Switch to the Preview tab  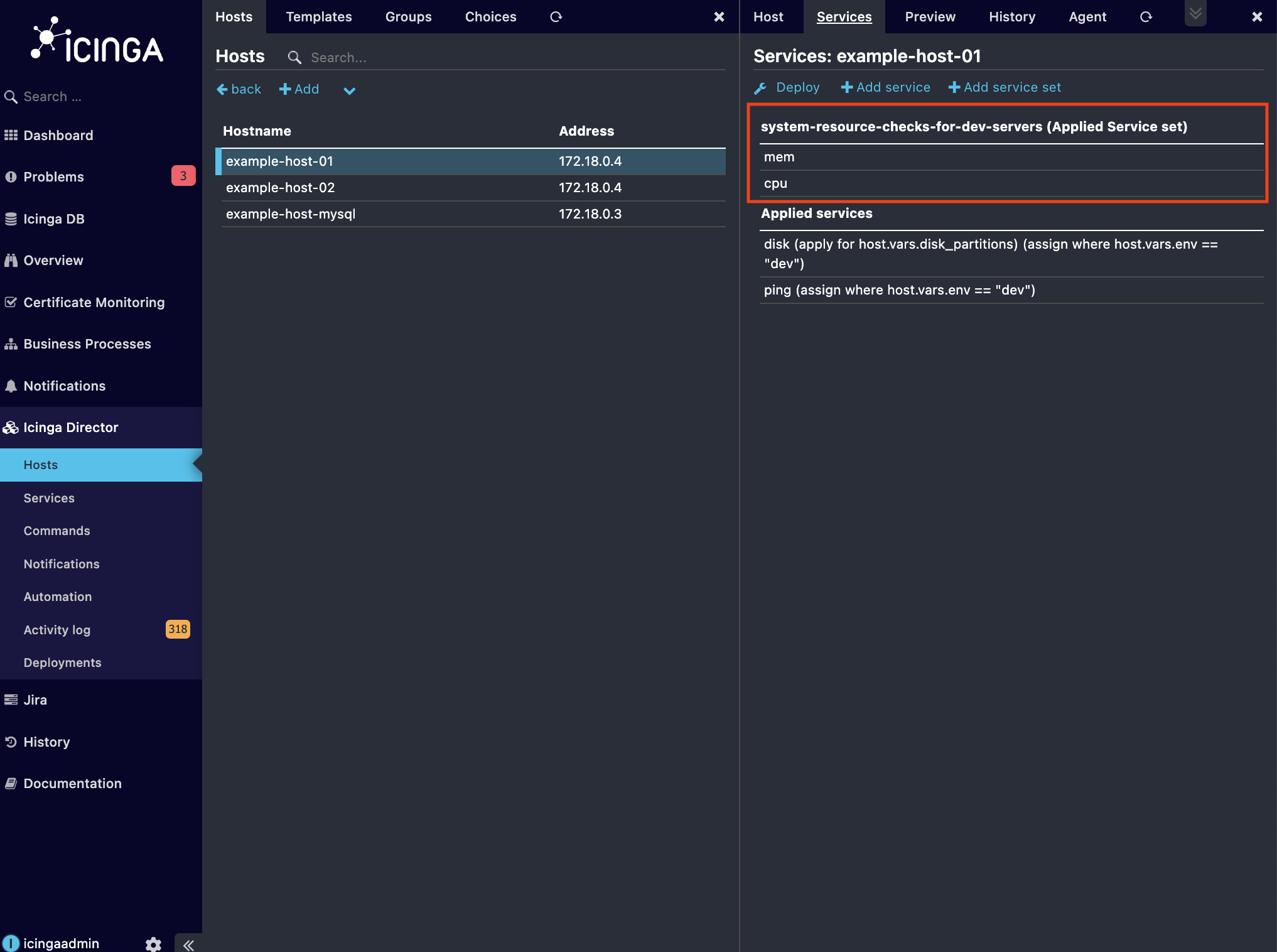[930, 17]
